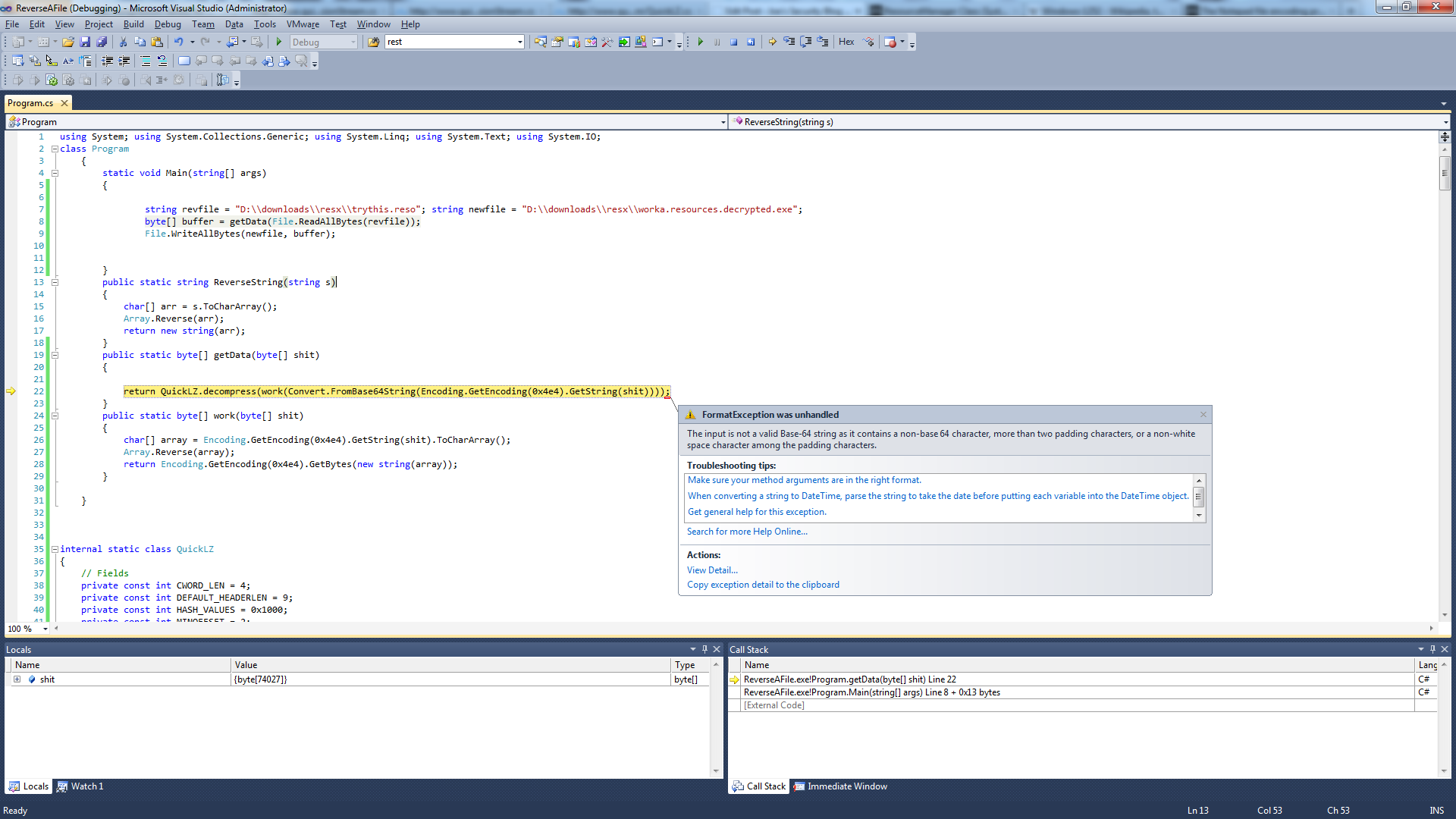Click the 'View Detail...' action link

click(712, 570)
